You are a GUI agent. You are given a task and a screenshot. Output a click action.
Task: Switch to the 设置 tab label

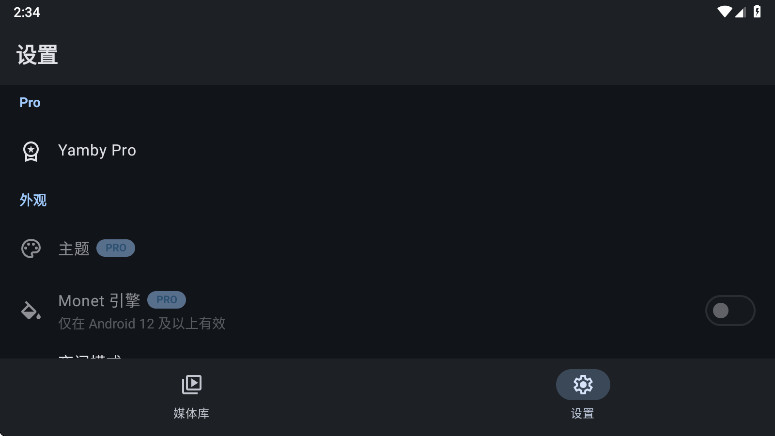(582, 413)
